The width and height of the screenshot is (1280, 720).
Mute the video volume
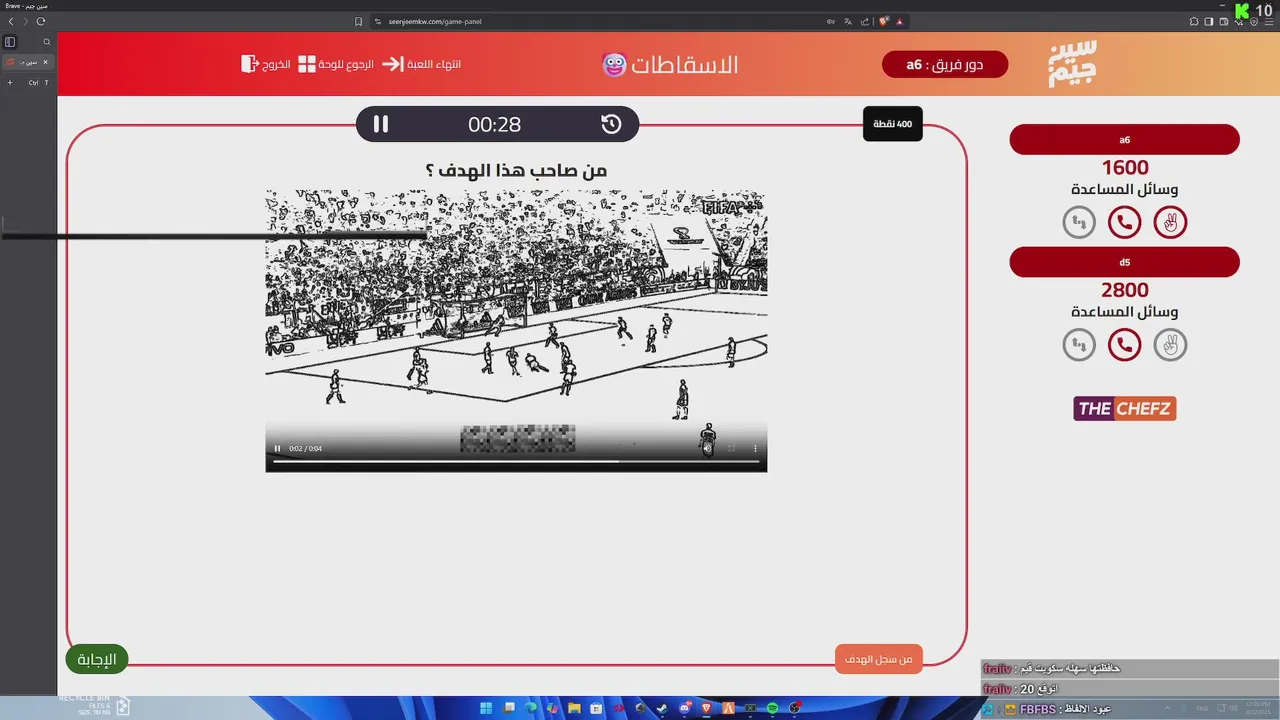(x=707, y=448)
